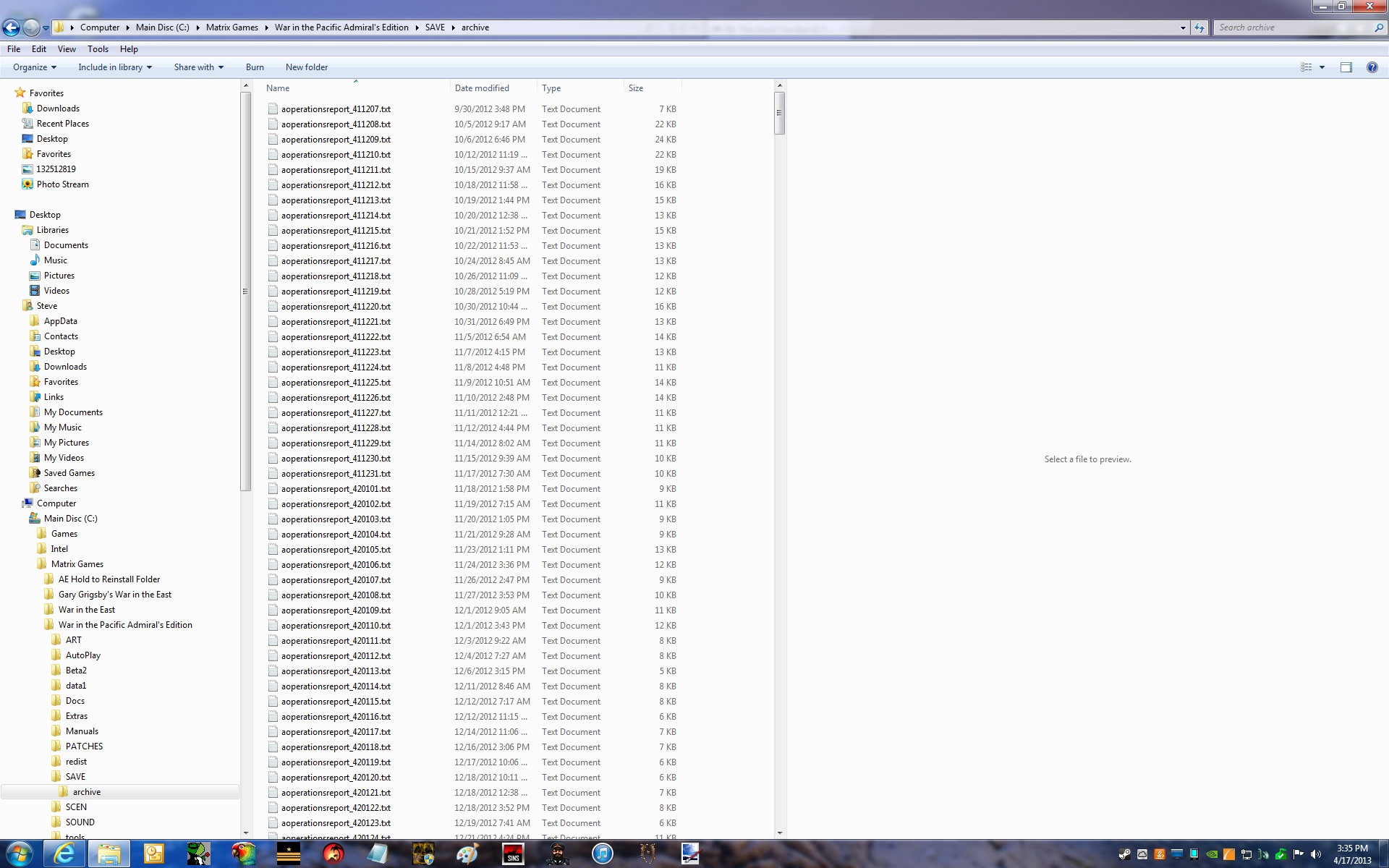The width and height of the screenshot is (1389, 868).
Task: Open the Share with dropdown
Action: pos(198,67)
